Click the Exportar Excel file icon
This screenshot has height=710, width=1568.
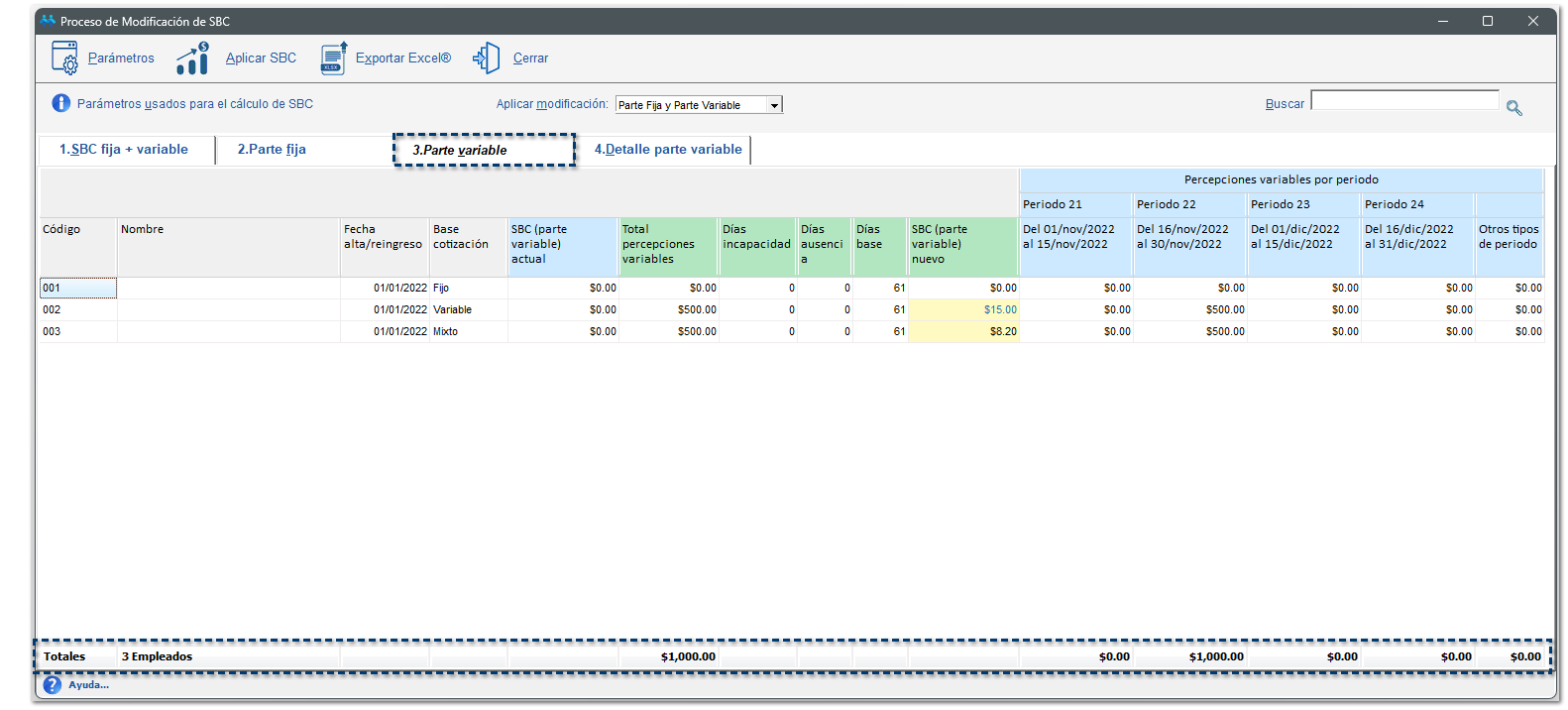click(334, 59)
